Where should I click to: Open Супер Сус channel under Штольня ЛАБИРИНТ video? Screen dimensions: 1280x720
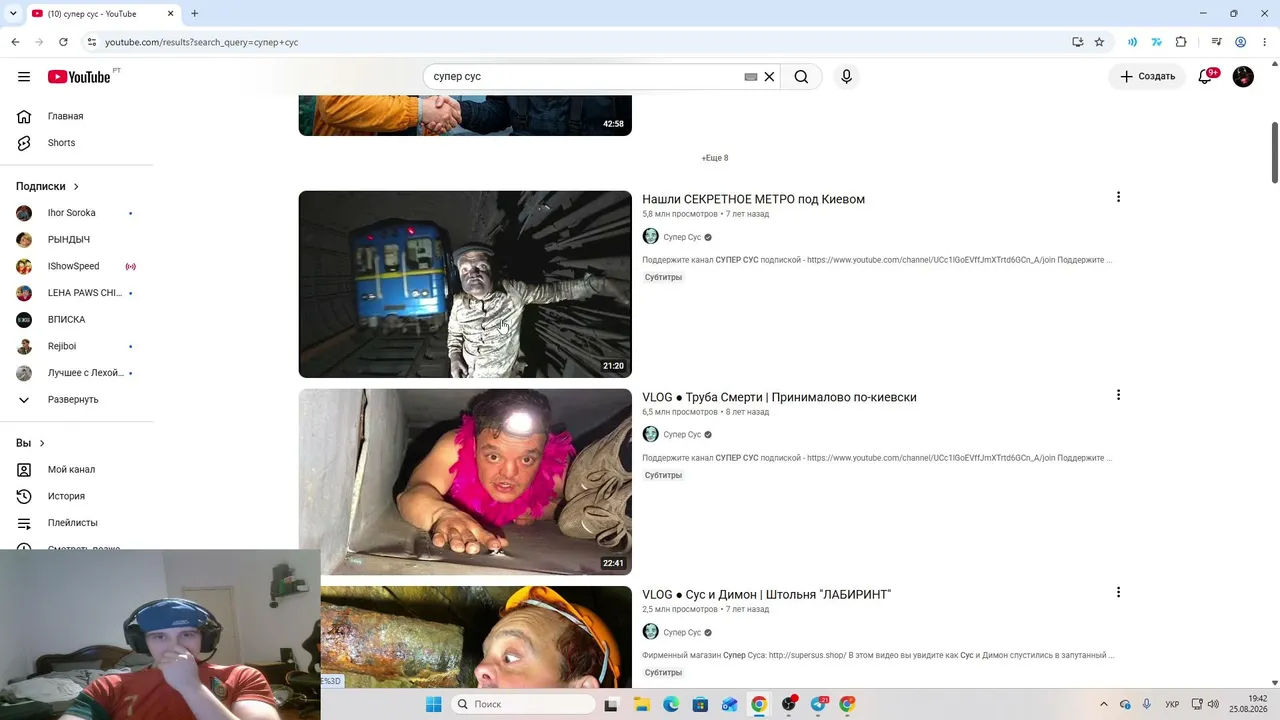pyautogui.click(x=682, y=632)
